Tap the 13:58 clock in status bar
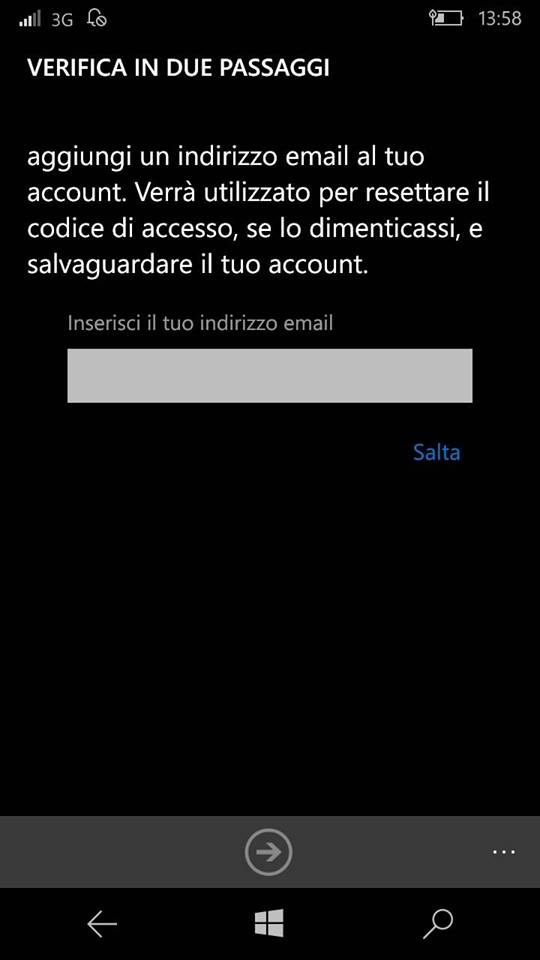Viewport: 540px width, 960px height. [500, 18]
